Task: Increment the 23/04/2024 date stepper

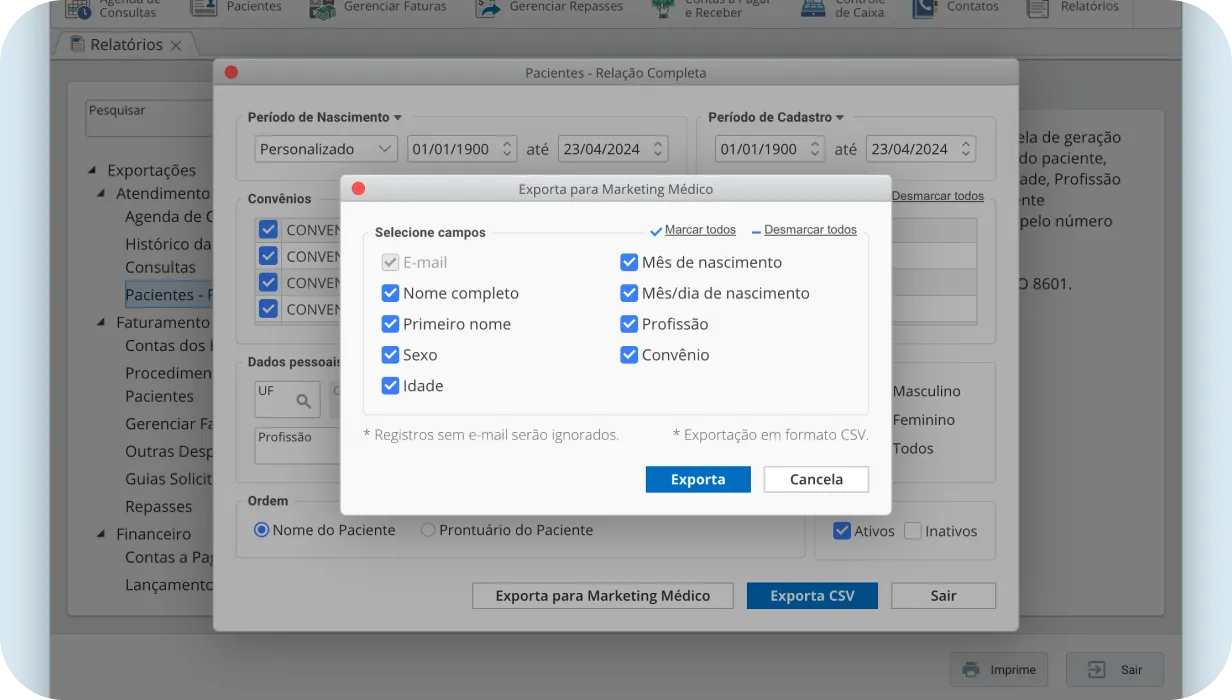Action: (657, 143)
